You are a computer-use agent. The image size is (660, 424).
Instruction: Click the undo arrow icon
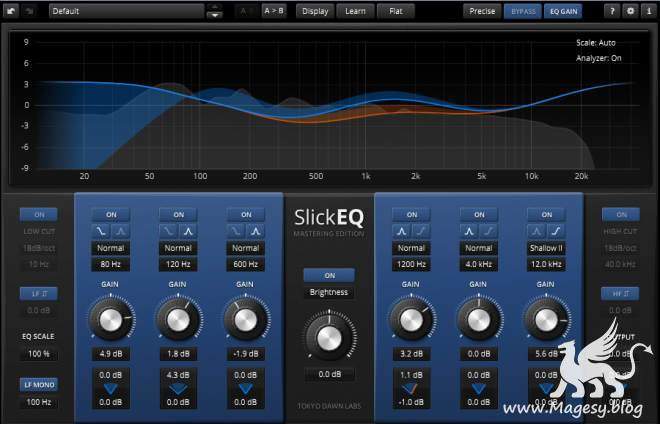tap(11, 11)
